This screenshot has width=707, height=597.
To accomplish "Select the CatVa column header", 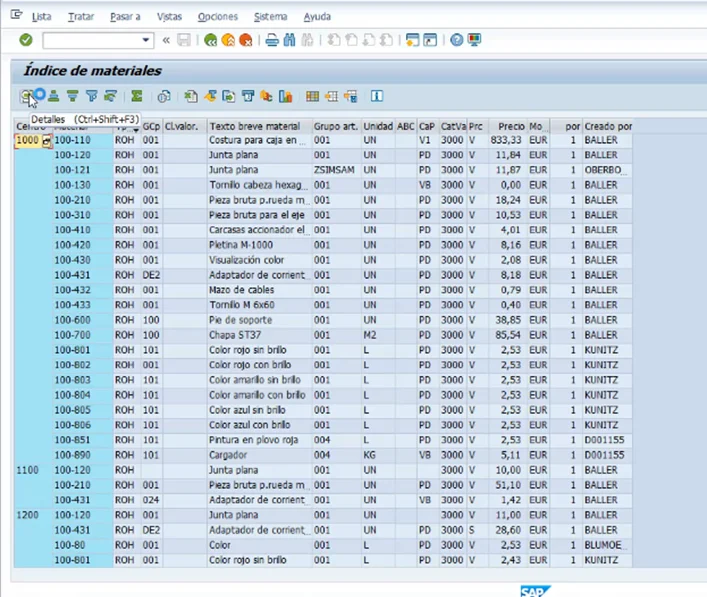I will click(x=453, y=126).
